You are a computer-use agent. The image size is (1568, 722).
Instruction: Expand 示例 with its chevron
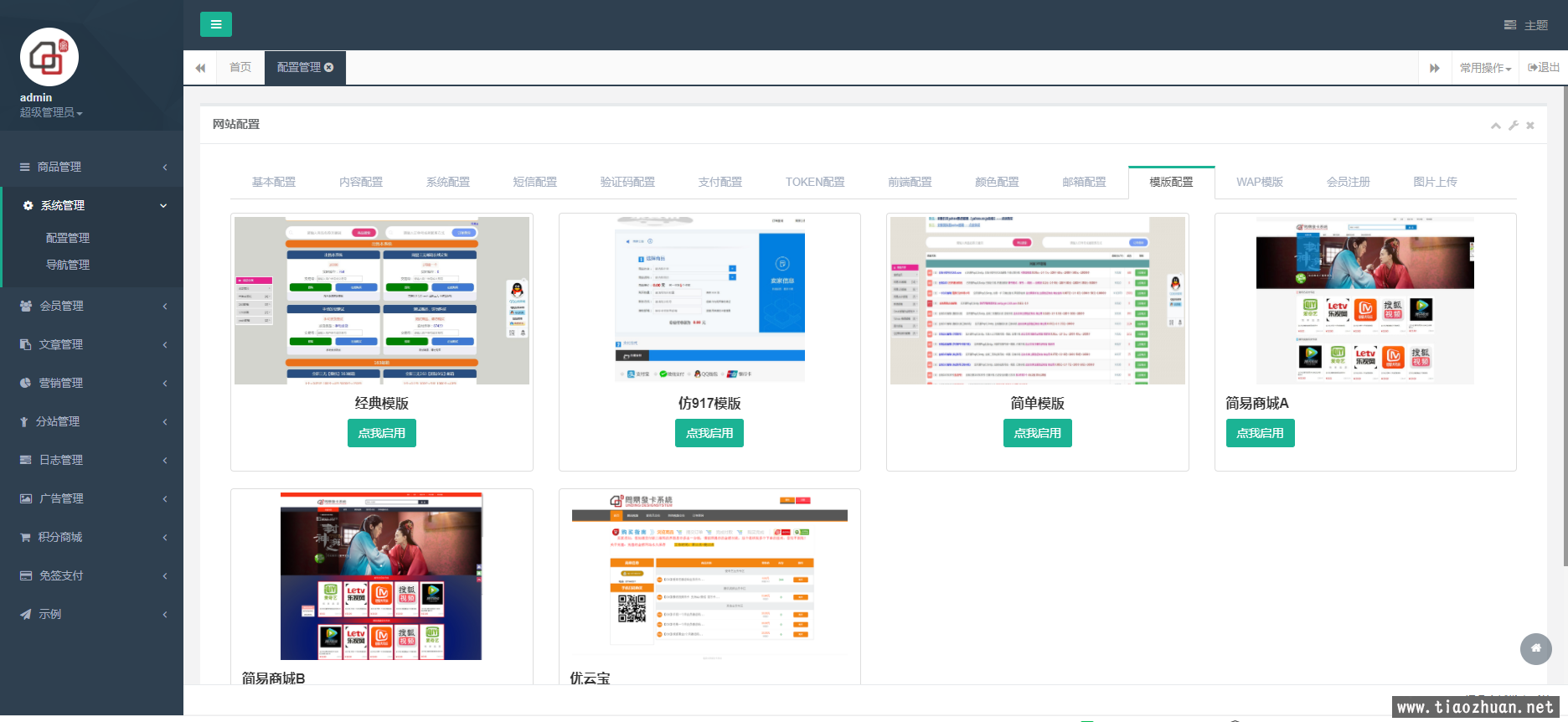tap(165, 614)
